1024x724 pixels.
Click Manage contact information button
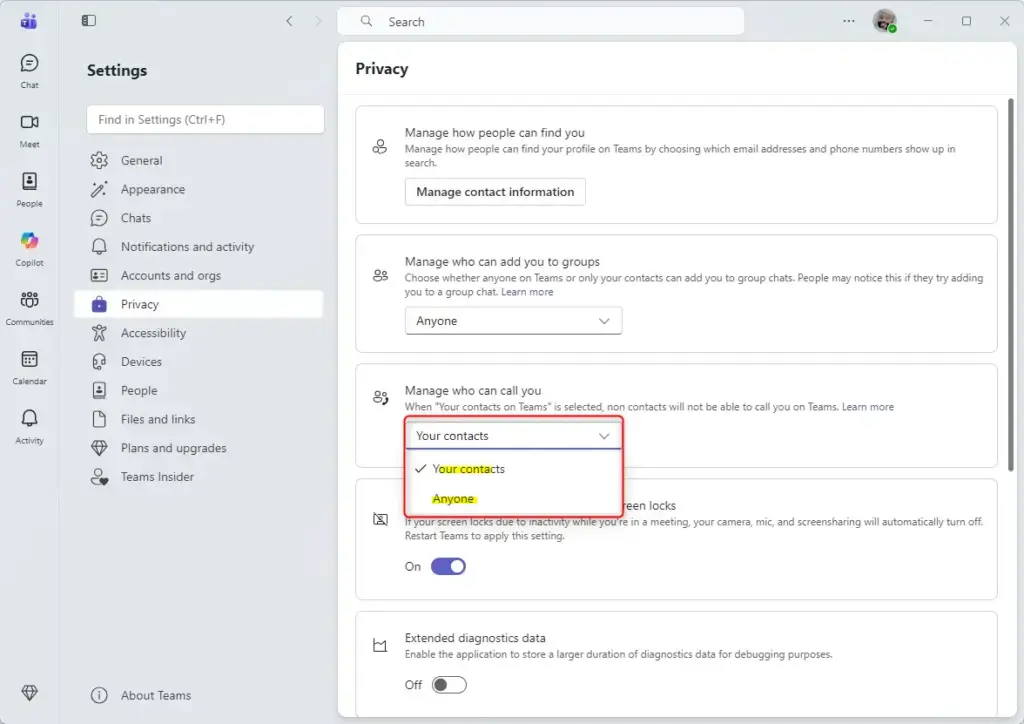[x=495, y=192]
